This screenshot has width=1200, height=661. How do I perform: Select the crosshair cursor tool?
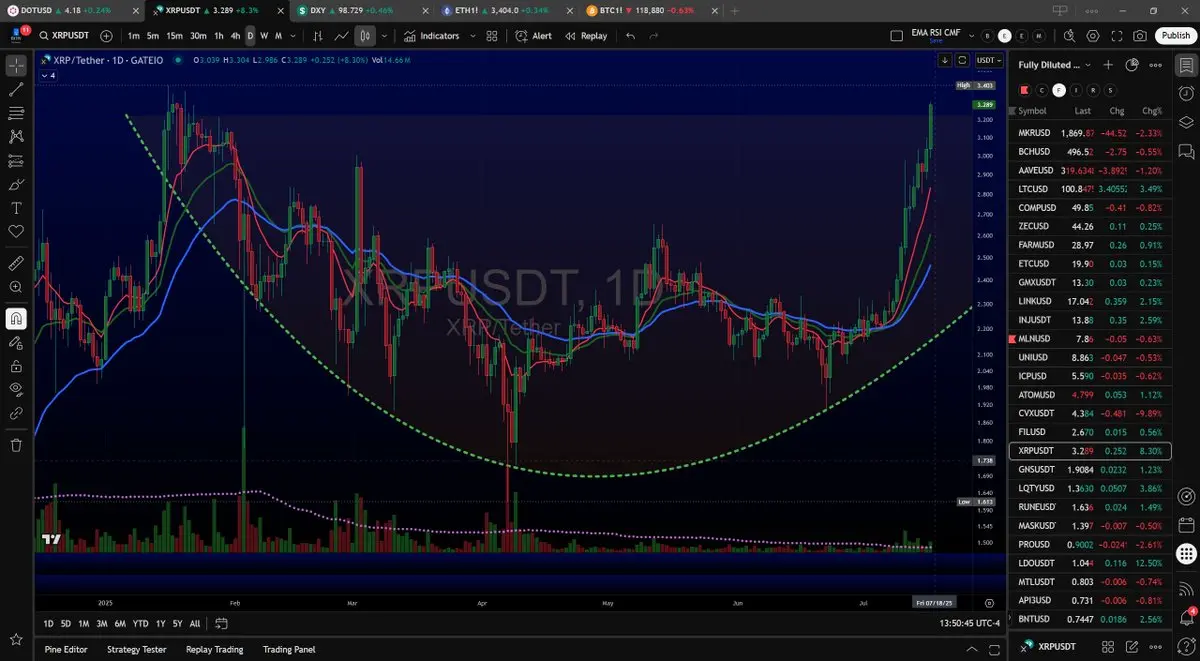[16, 66]
